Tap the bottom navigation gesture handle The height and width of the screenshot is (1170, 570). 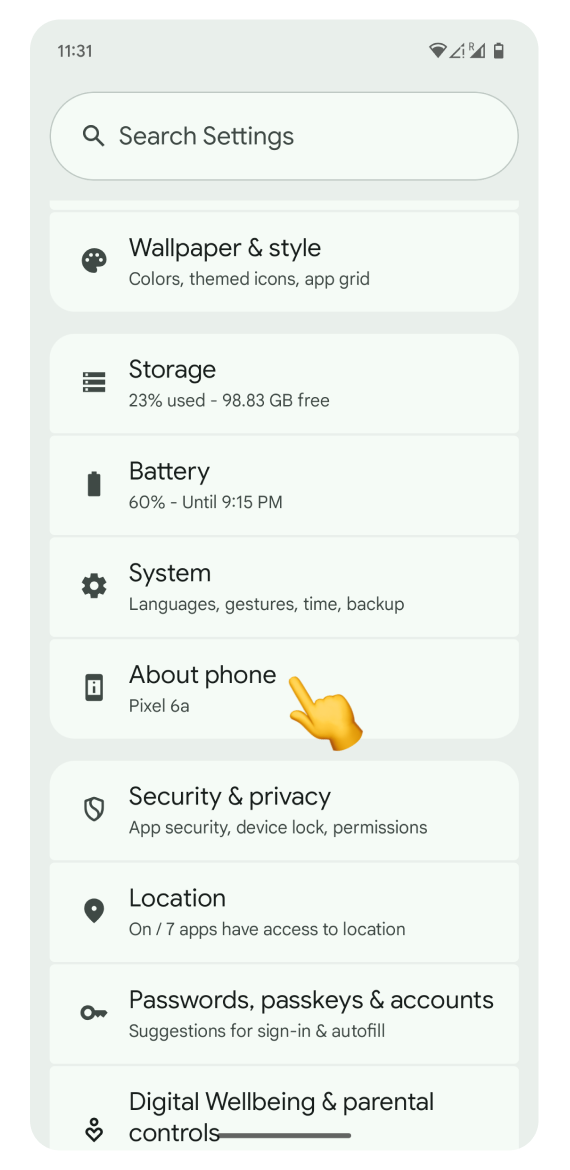click(x=284, y=1136)
